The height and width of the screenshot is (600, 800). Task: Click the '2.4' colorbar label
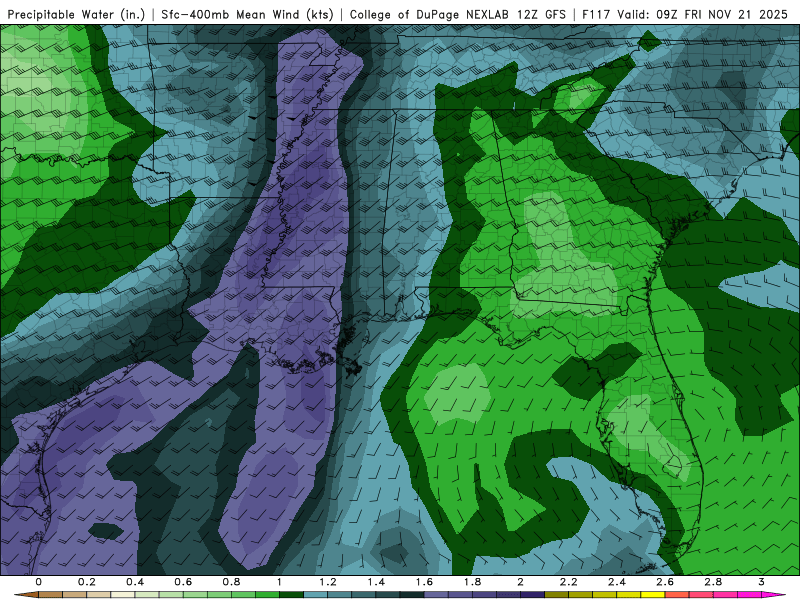(x=617, y=582)
